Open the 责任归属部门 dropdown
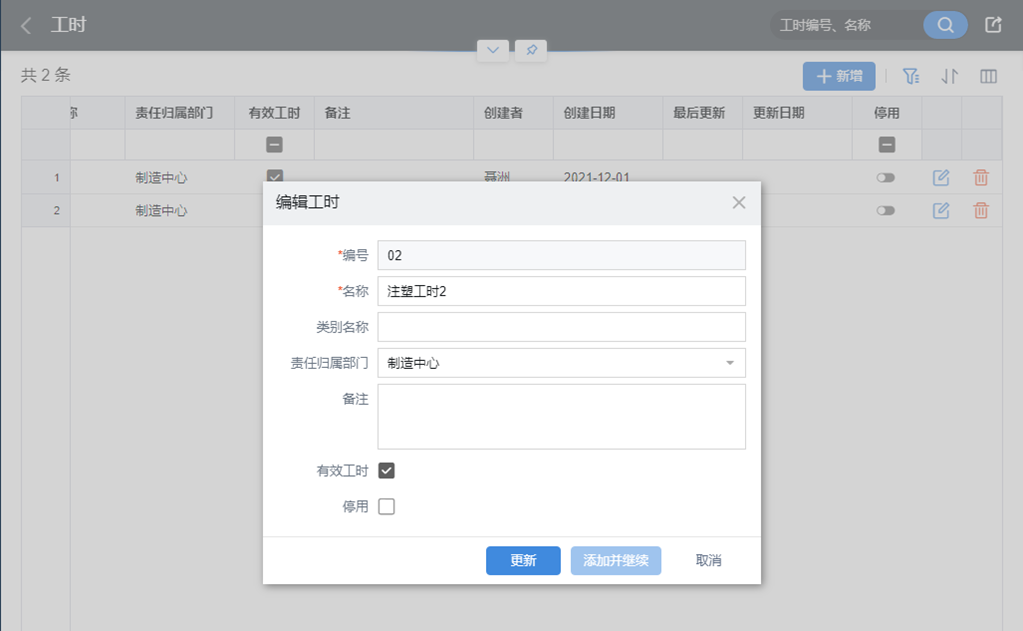 click(561, 363)
